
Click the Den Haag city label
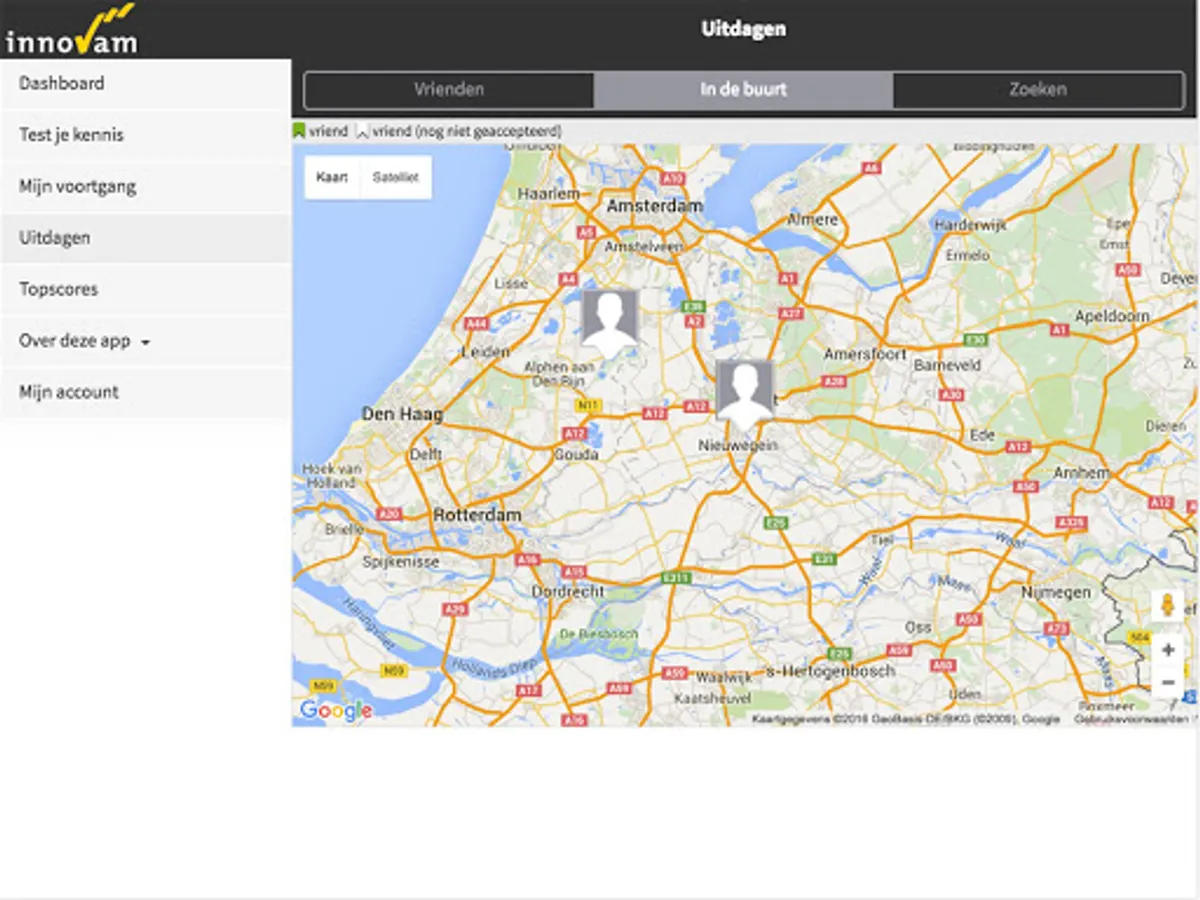click(x=402, y=414)
